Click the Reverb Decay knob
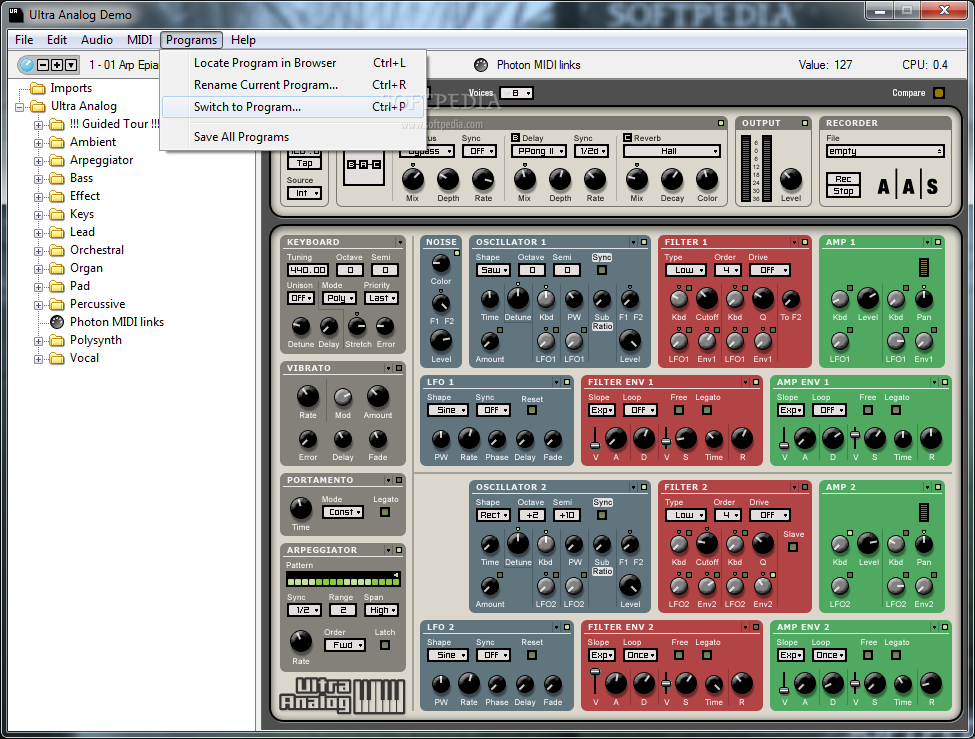This screenshot has width=975, height=739. point(672,179)
